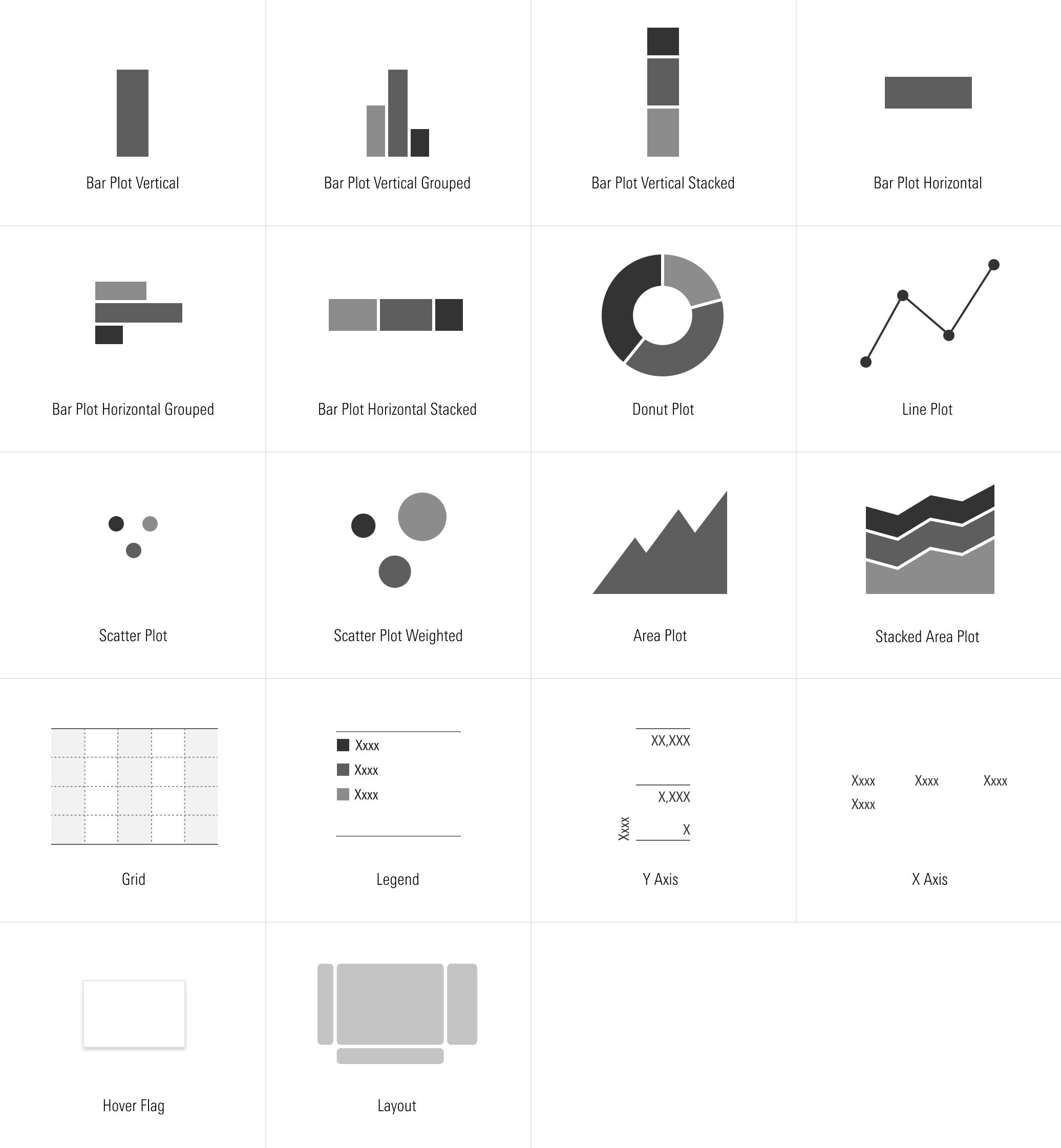Click the Legend component entry

[x=397, y=782]
